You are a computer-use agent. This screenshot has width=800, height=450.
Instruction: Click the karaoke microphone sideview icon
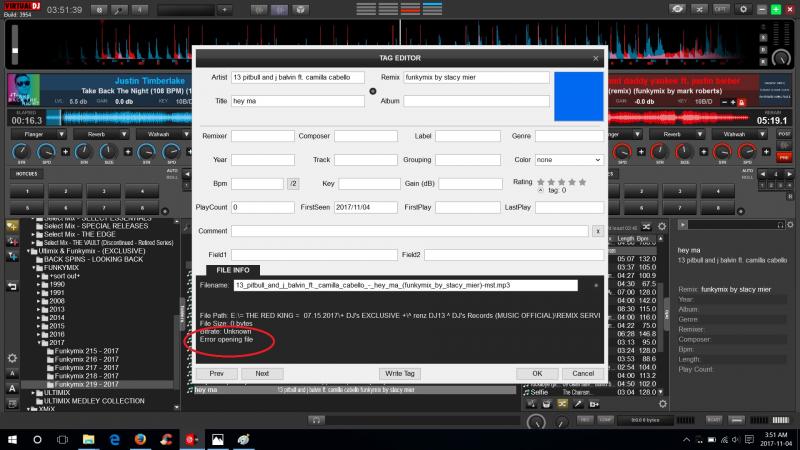[x=578, y=404]
